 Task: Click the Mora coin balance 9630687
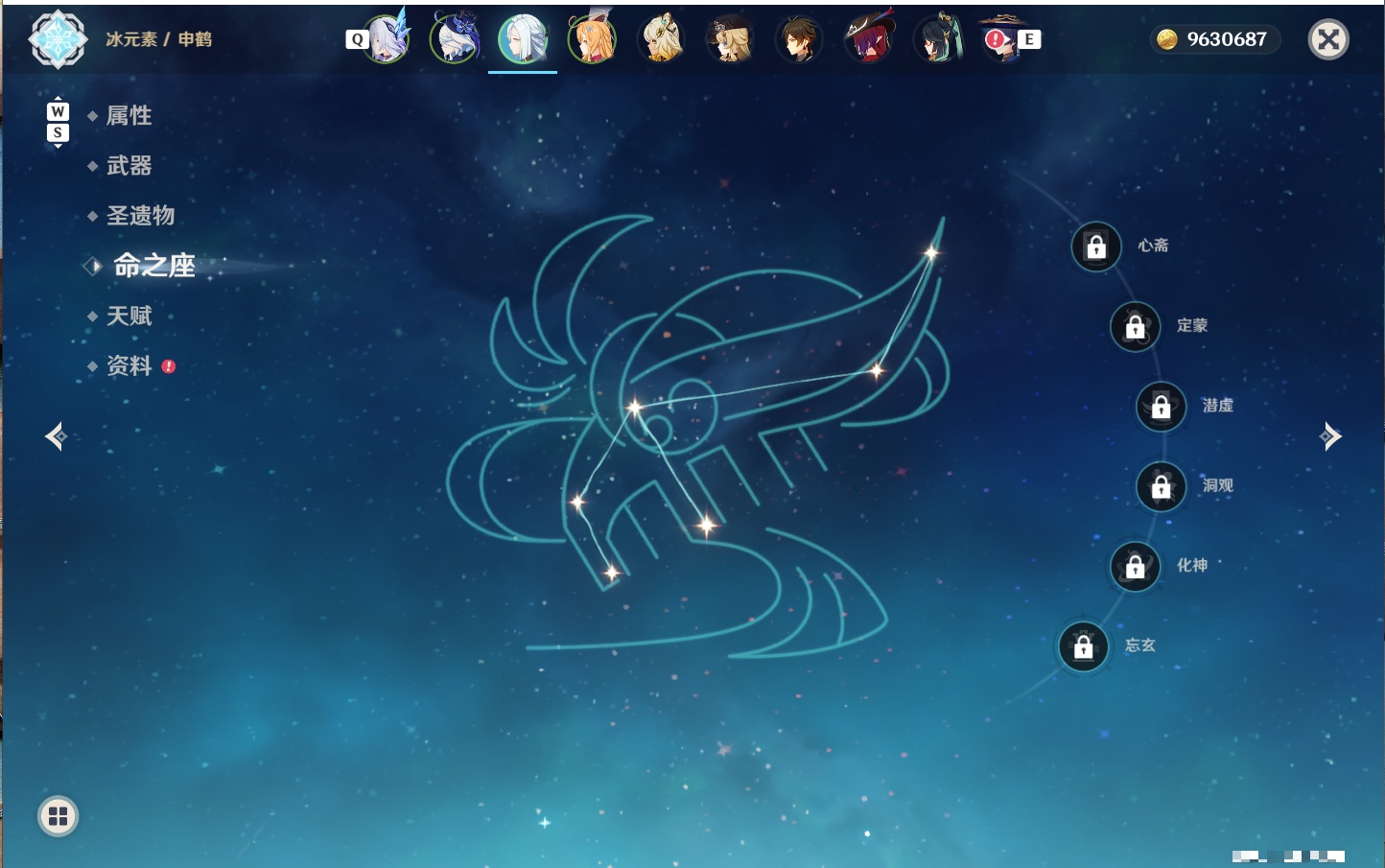(x=1215, y=39)
